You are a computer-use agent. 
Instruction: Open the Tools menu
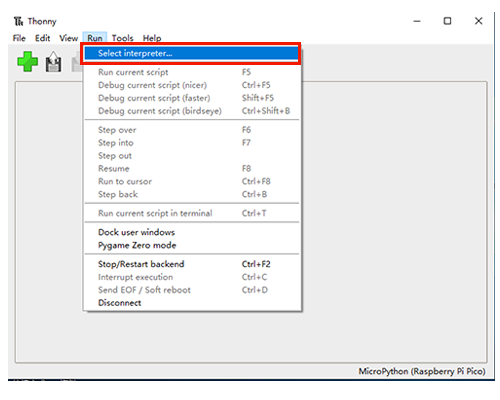click(x=122, y=38)
